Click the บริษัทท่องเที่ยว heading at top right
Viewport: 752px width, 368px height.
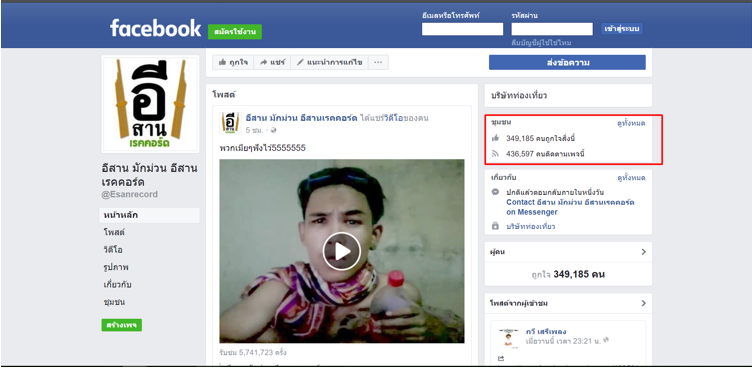(519, 95)
